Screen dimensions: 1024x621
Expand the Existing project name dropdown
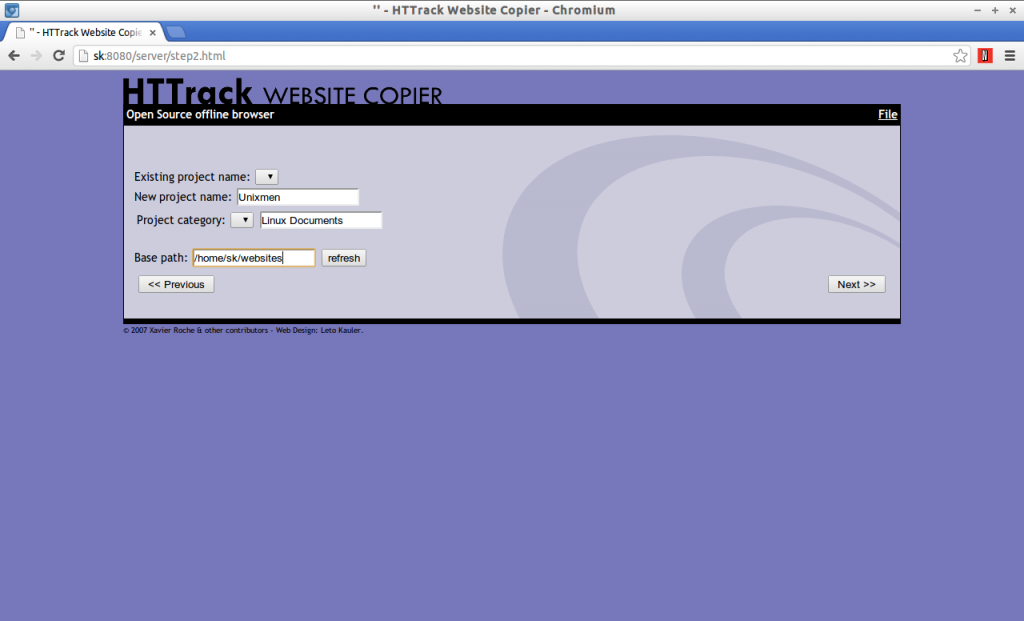point(266,177)
